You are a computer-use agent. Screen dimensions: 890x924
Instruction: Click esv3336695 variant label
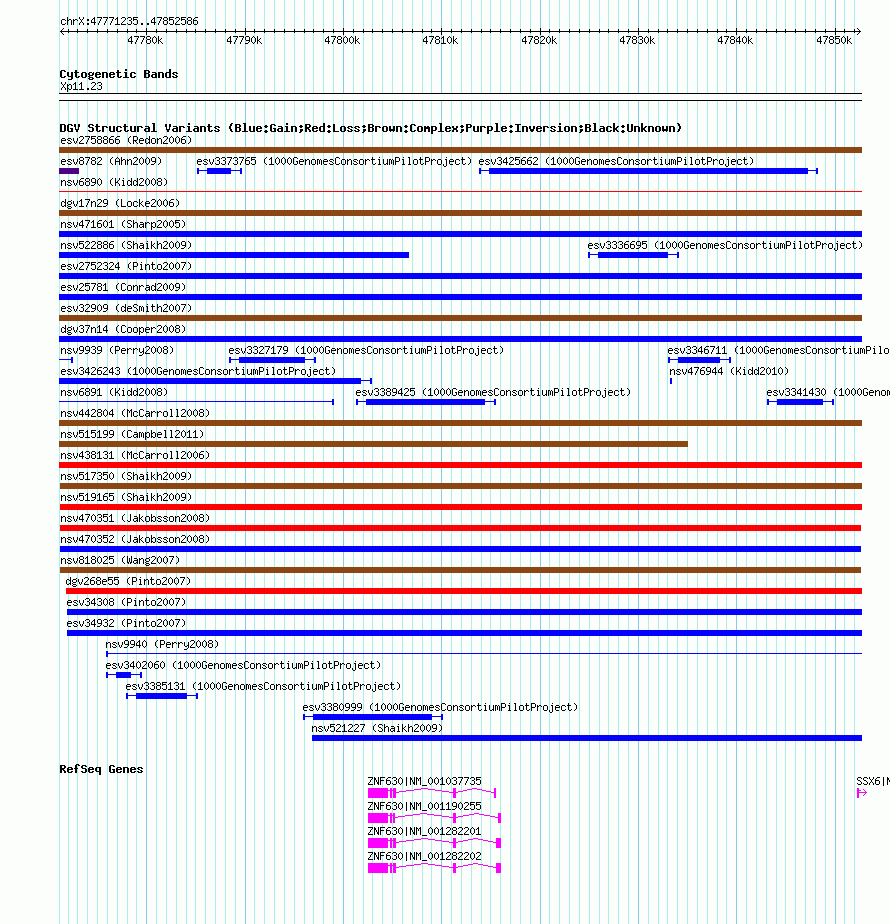(725, 245)
